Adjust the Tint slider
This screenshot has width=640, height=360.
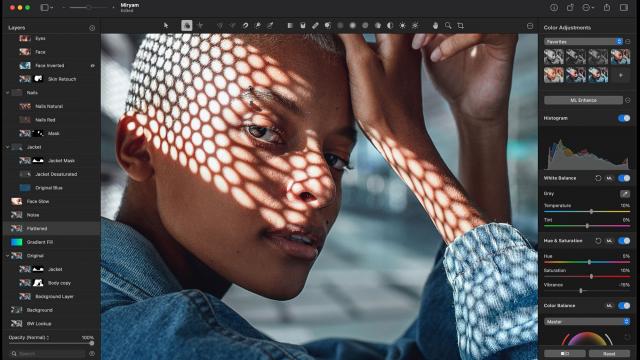(587, 226)
